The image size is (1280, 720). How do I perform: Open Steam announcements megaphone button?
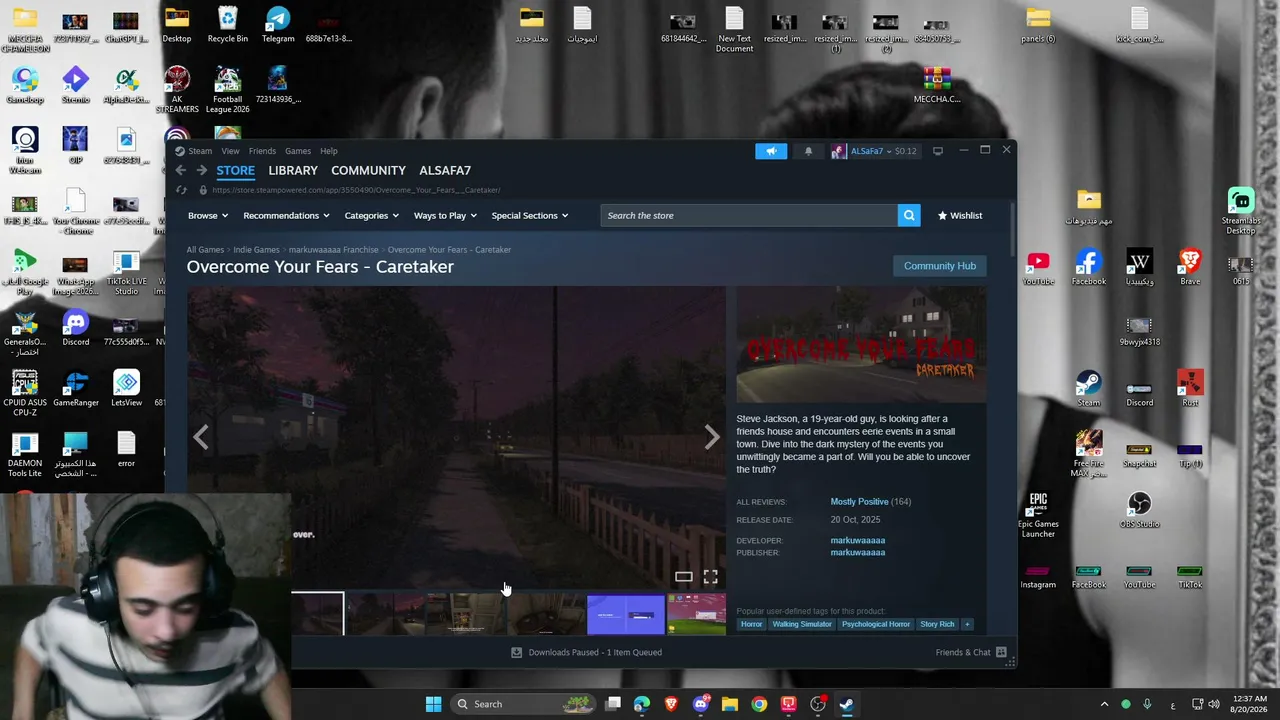(771, 151)
